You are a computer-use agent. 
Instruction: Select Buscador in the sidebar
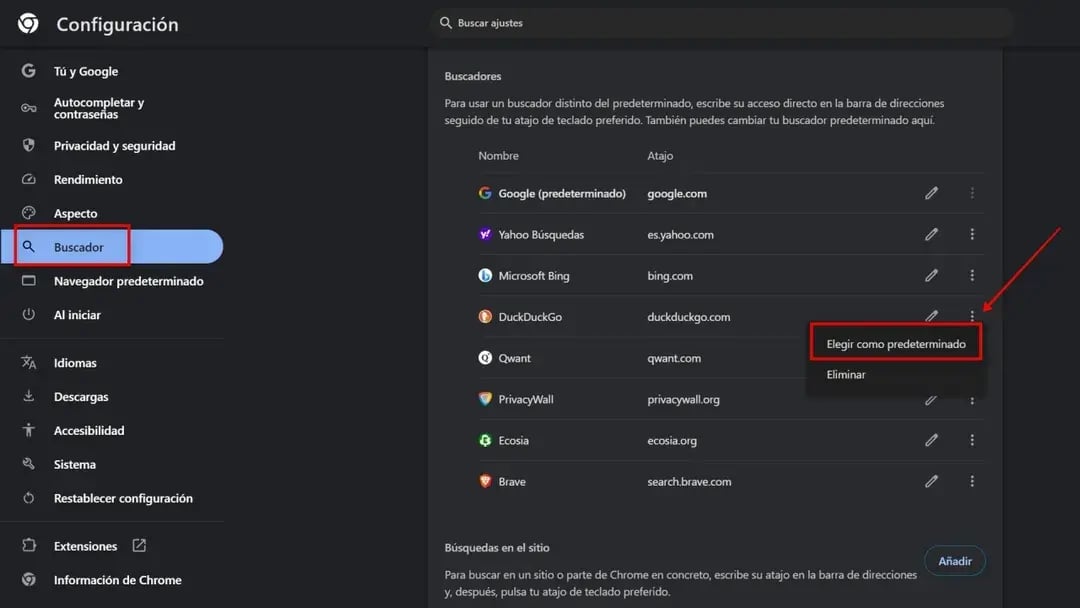(x=112, y=247)
